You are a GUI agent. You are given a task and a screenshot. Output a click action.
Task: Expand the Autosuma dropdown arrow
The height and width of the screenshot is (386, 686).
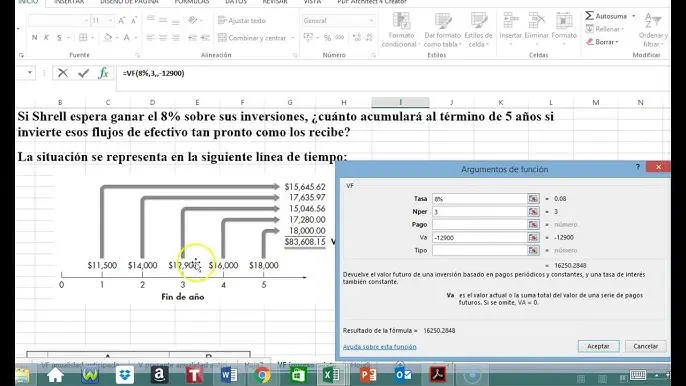click(x=634, y=16)
